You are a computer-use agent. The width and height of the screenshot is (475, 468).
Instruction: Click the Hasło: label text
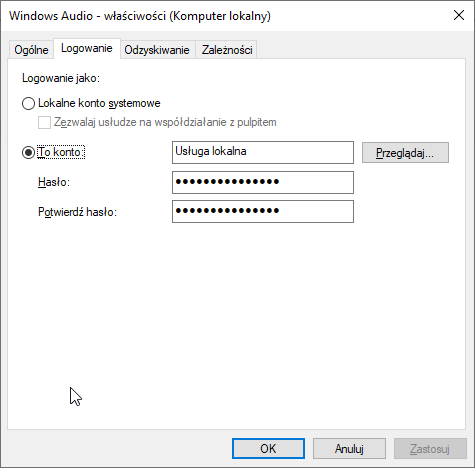pyautogui.click(x=54, y=182)
